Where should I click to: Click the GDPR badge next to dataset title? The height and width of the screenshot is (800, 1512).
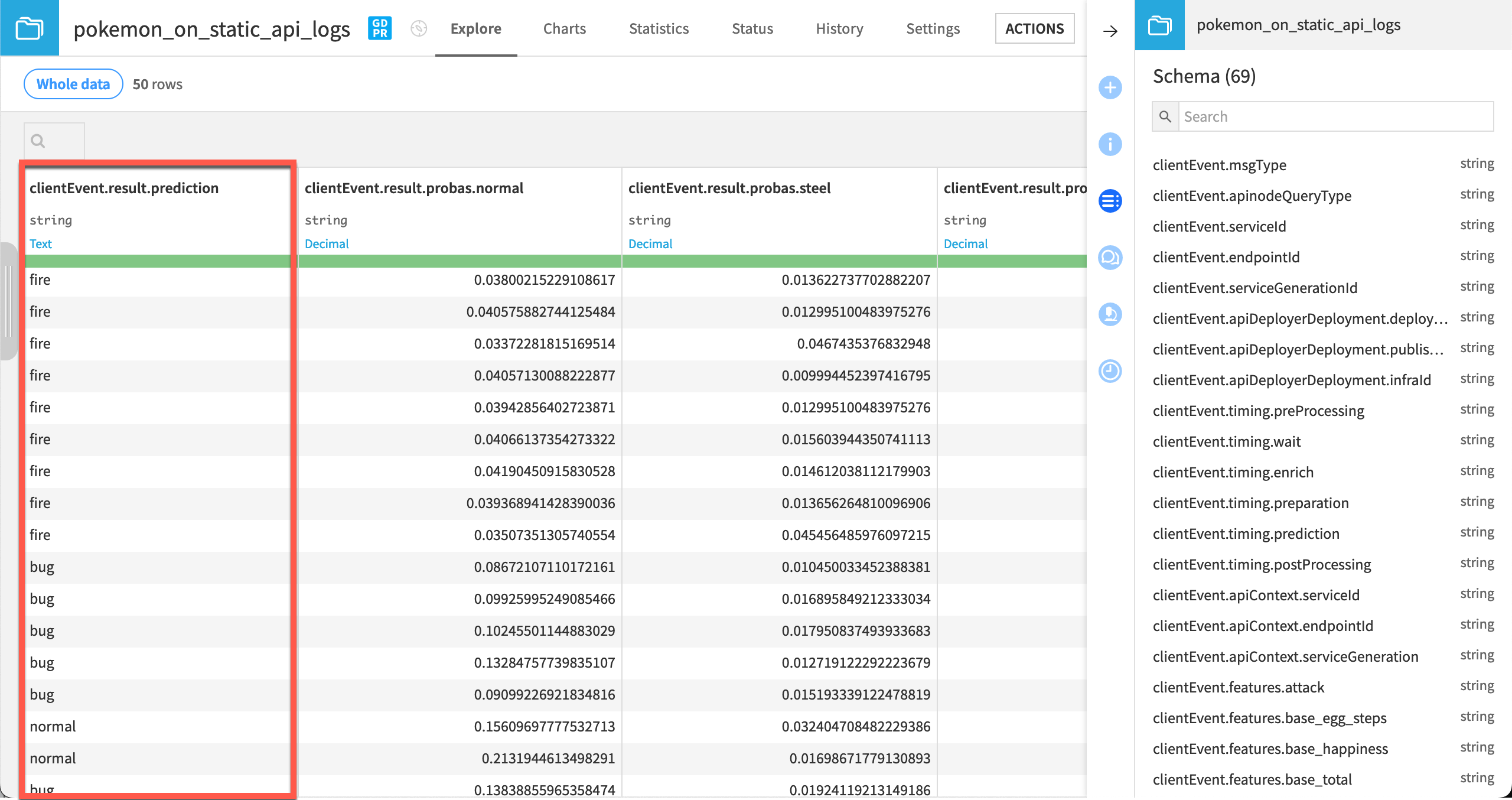click(379, 28)
